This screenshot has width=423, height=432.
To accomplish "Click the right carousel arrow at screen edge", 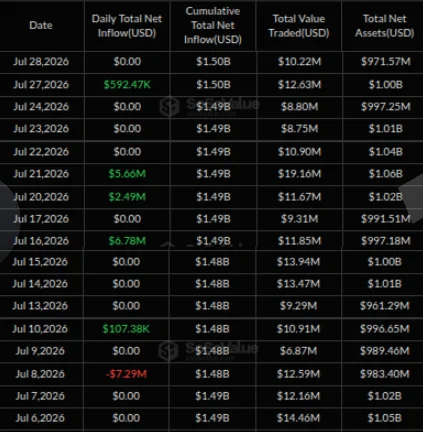I will [x=413, y=198].
